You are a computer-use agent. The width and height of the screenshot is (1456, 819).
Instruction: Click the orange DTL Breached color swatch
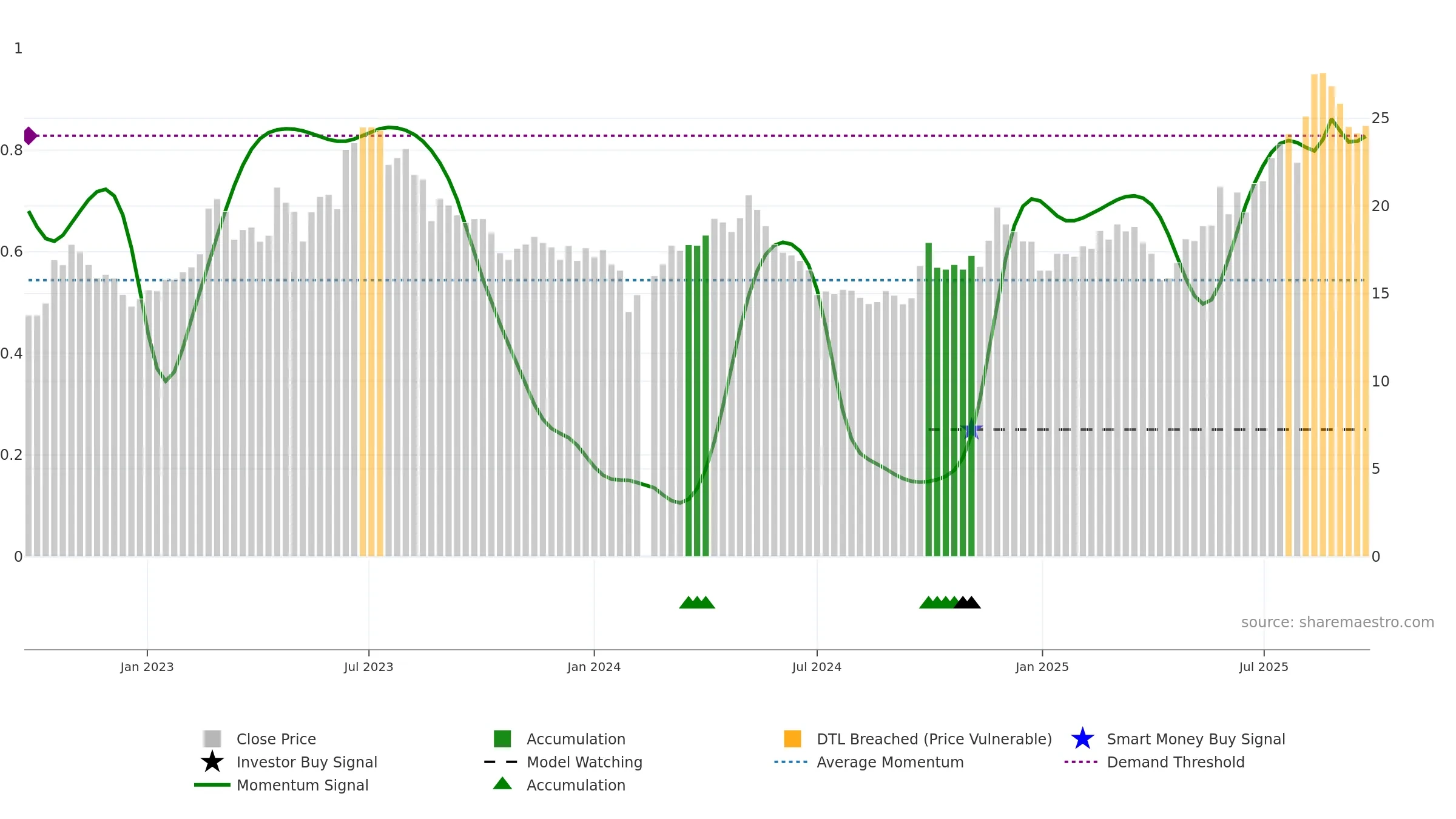click(792, 739)
